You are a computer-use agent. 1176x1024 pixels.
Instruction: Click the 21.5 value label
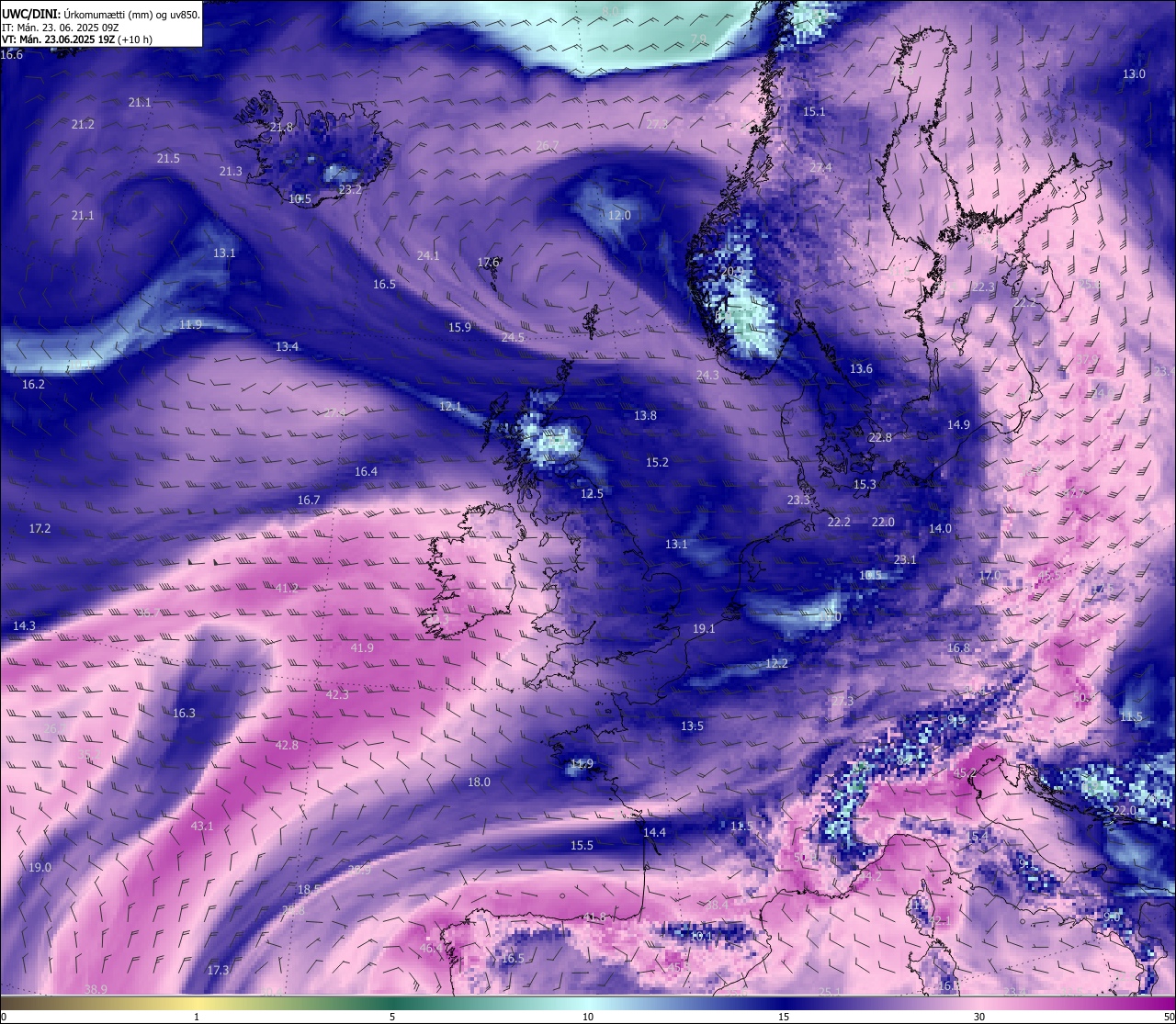click(x=168, y=159)
